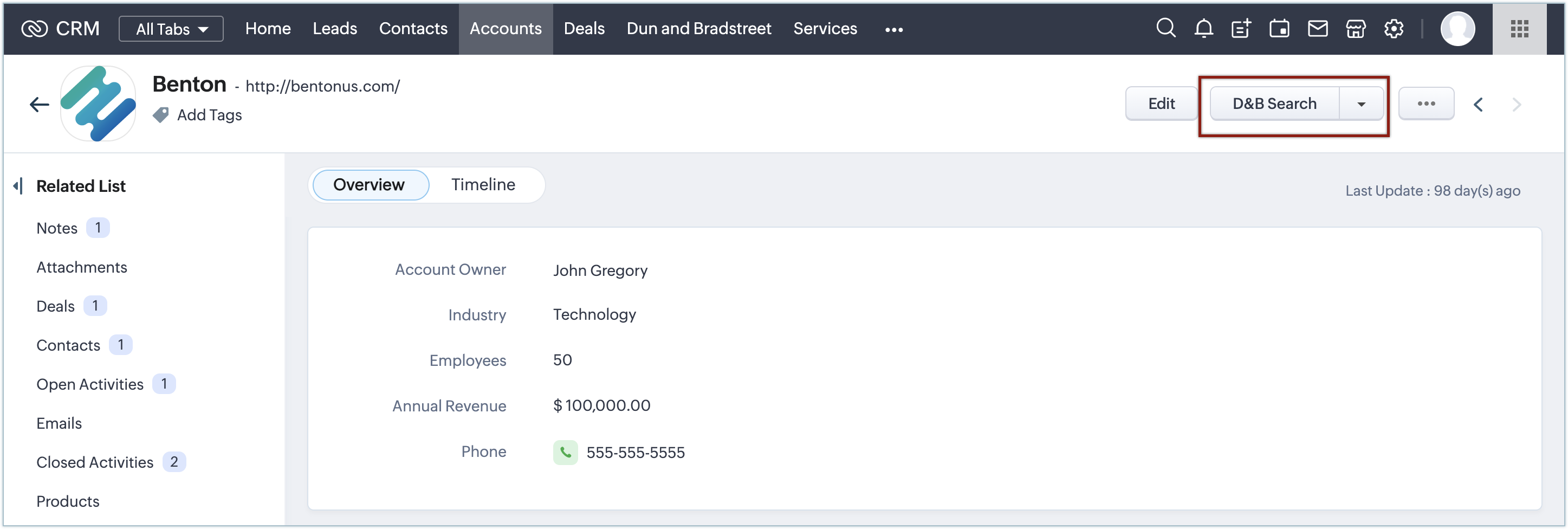This screenshot has height=529, width=1568.
Task: Open the Deals tab in navigation
Action: coord(584,29)
